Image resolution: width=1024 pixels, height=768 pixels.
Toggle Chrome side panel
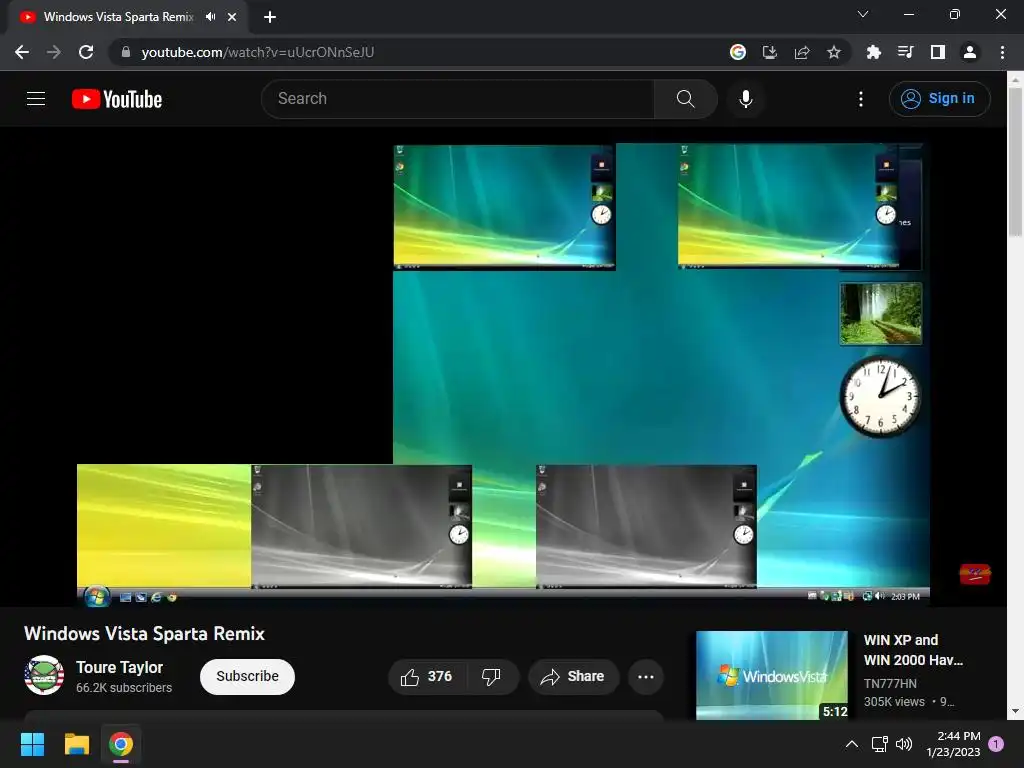click(938, 52)
